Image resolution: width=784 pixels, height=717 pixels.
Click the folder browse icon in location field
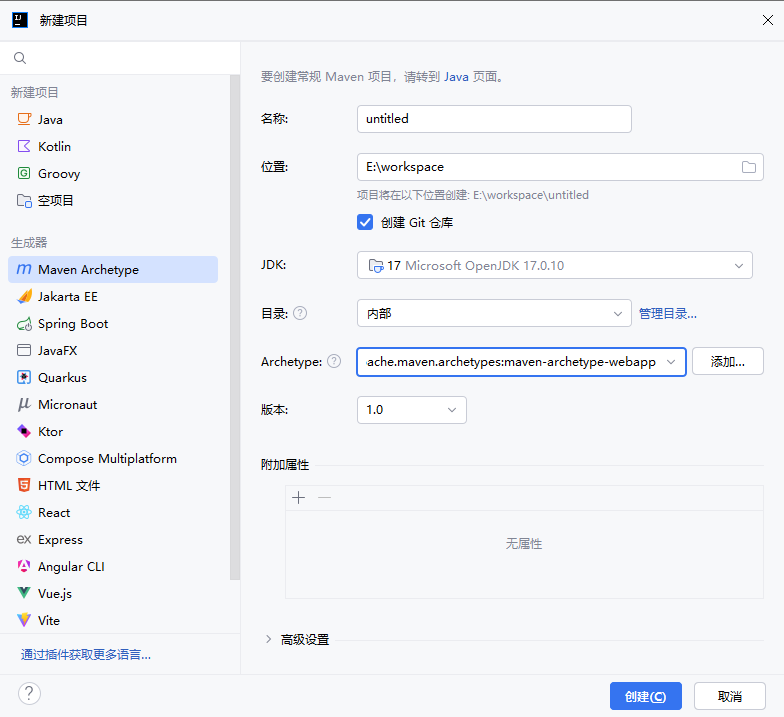748,167
